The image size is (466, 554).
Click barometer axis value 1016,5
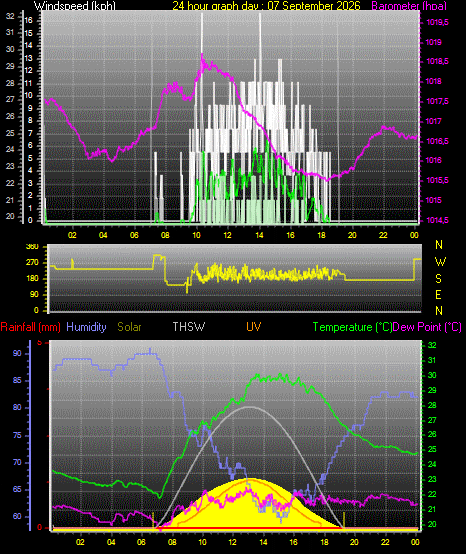click(x=438, y=141)
